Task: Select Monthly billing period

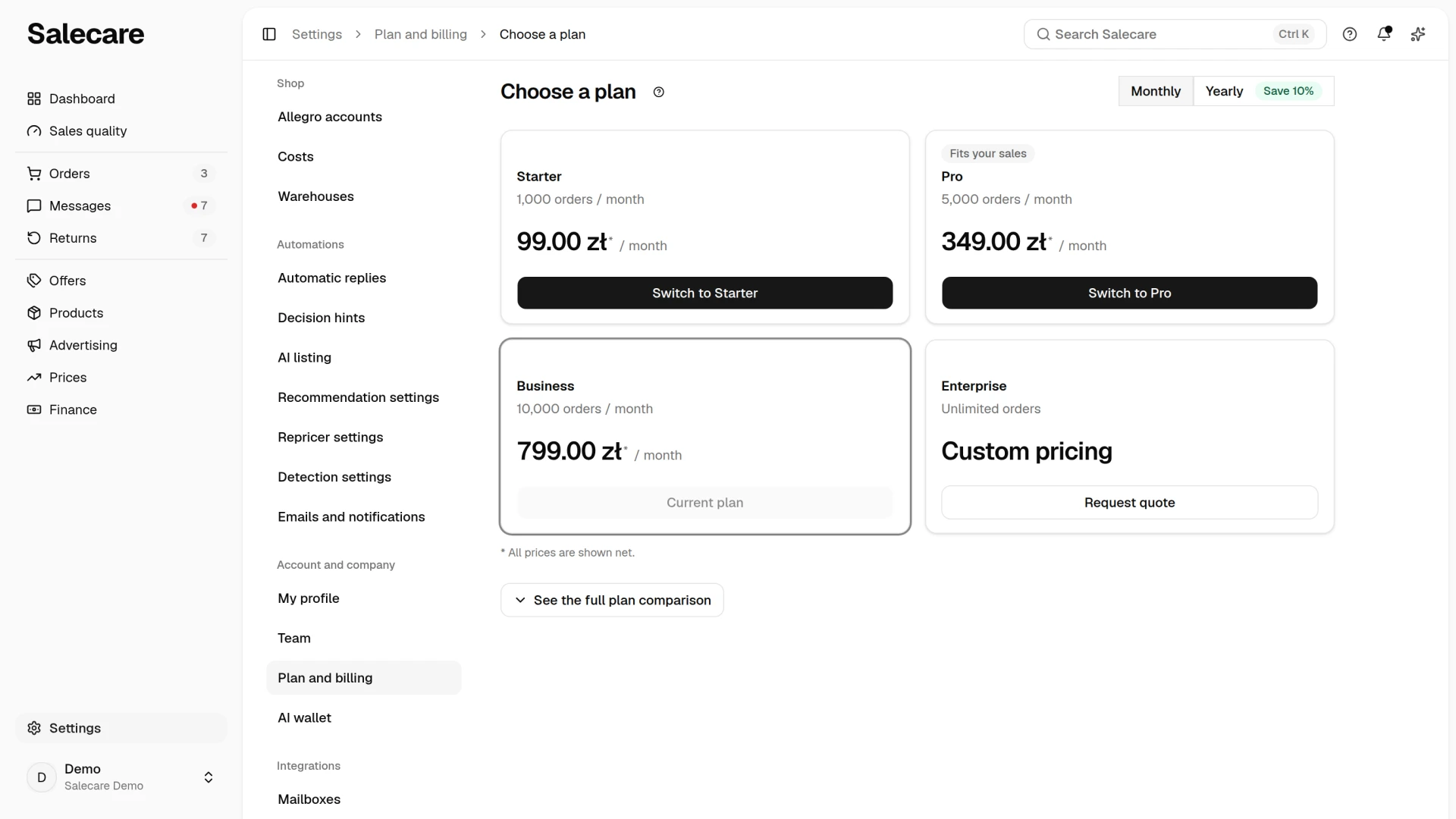Action: [1156, 91]
